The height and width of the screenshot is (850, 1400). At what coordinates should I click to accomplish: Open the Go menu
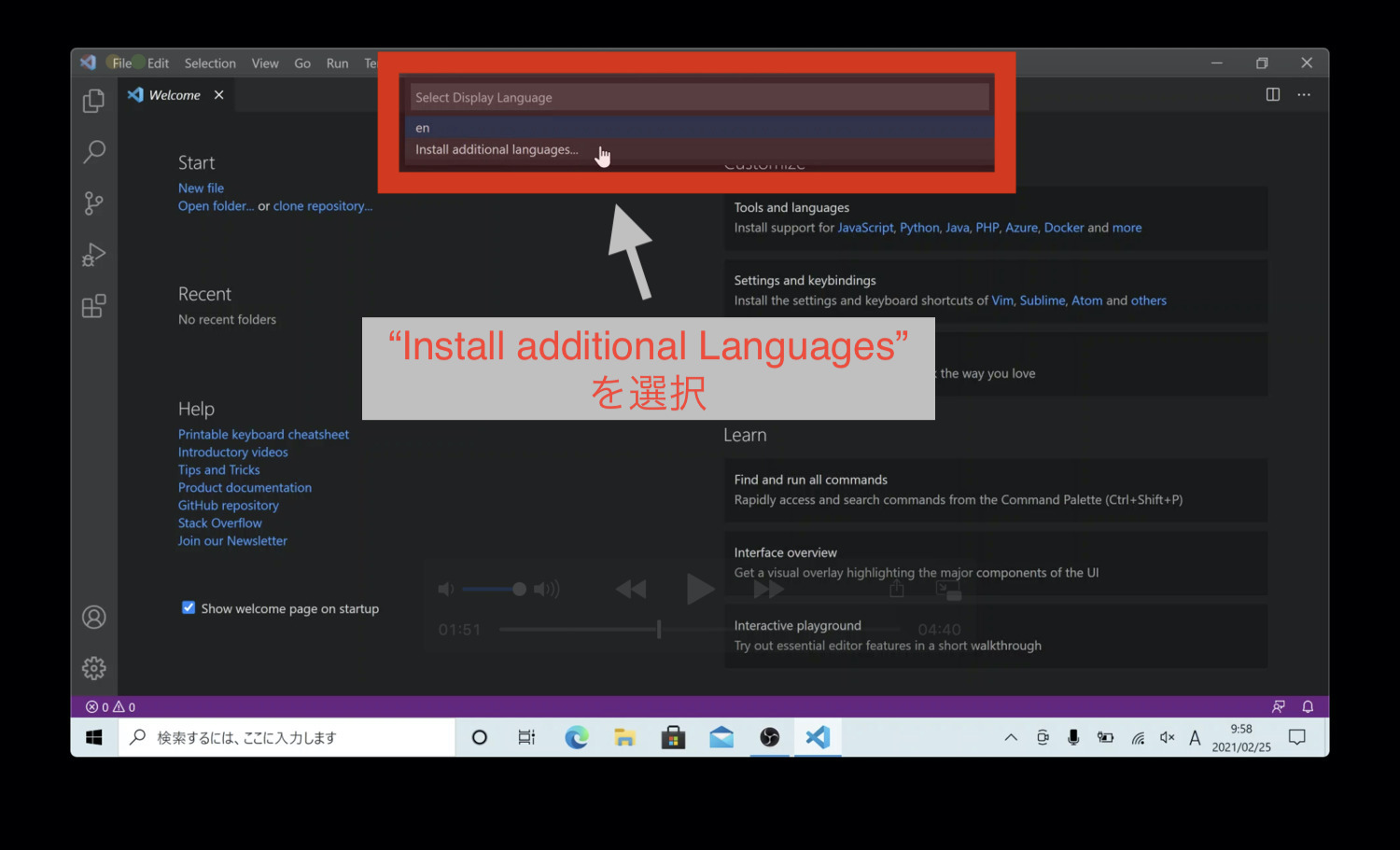pos(302,63)
